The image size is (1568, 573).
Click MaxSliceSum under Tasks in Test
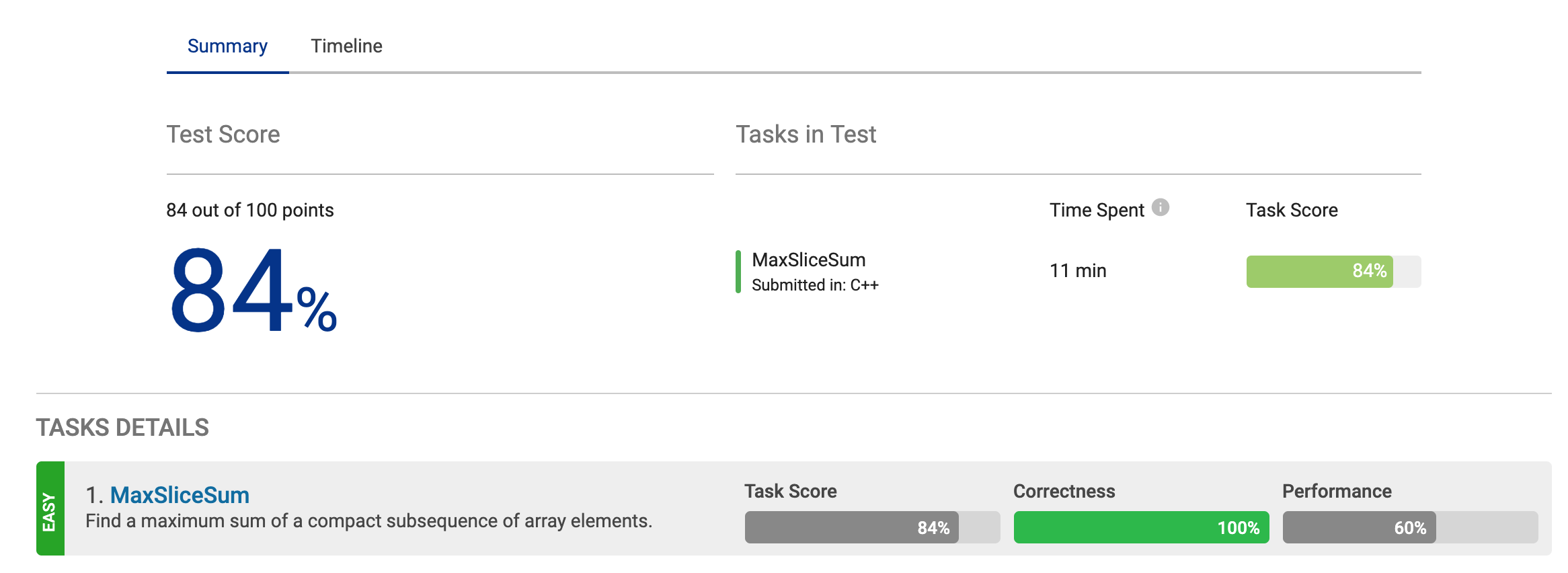point(810,260)
